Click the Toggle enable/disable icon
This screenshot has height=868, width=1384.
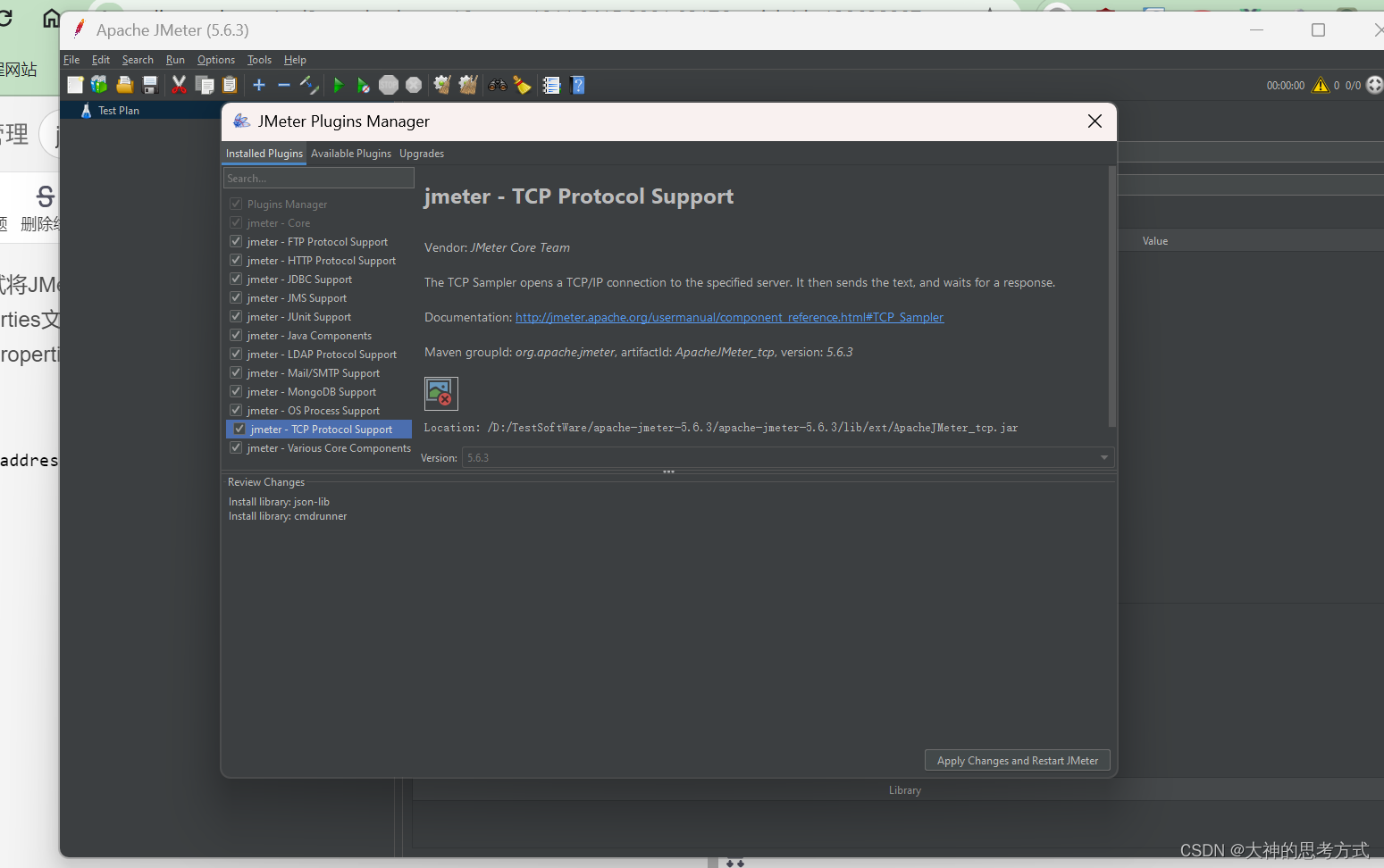(309, 85)
